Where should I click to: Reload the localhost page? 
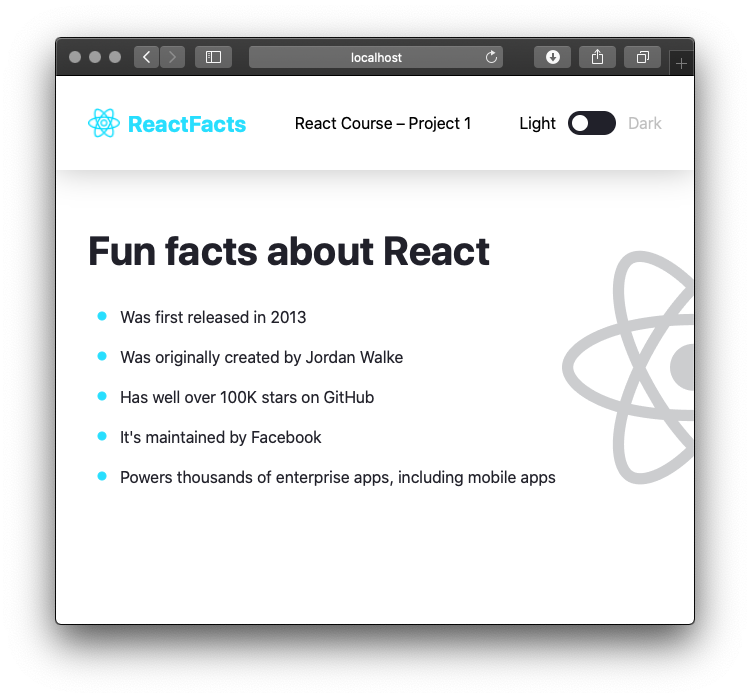pos(491,57)
